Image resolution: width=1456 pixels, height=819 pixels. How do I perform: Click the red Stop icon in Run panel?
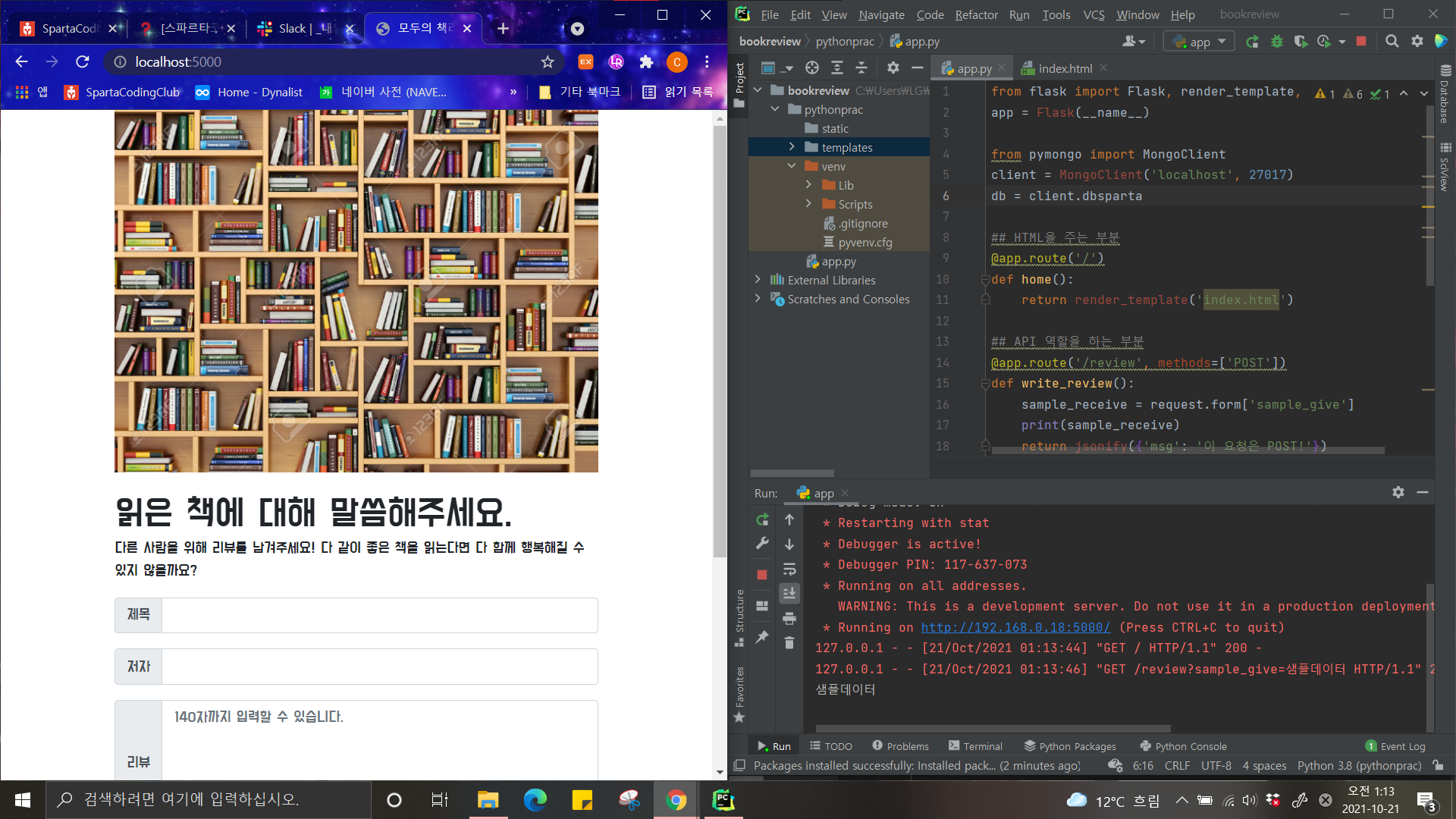click(762, 575)
